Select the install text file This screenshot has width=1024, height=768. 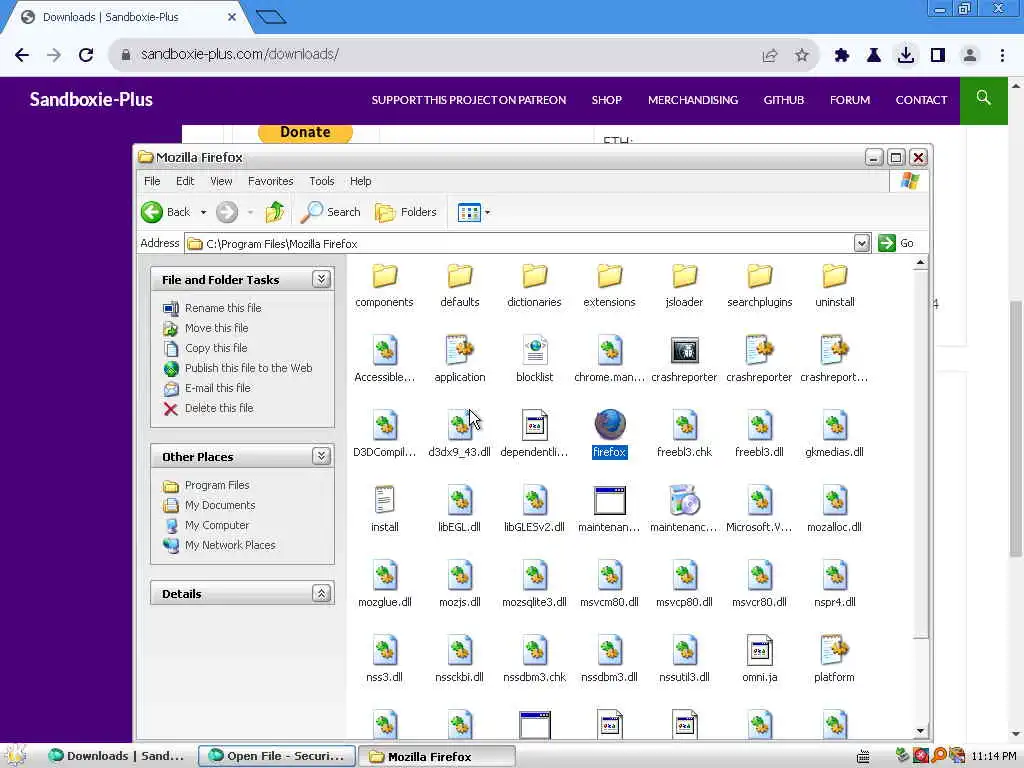pos(385,500)
